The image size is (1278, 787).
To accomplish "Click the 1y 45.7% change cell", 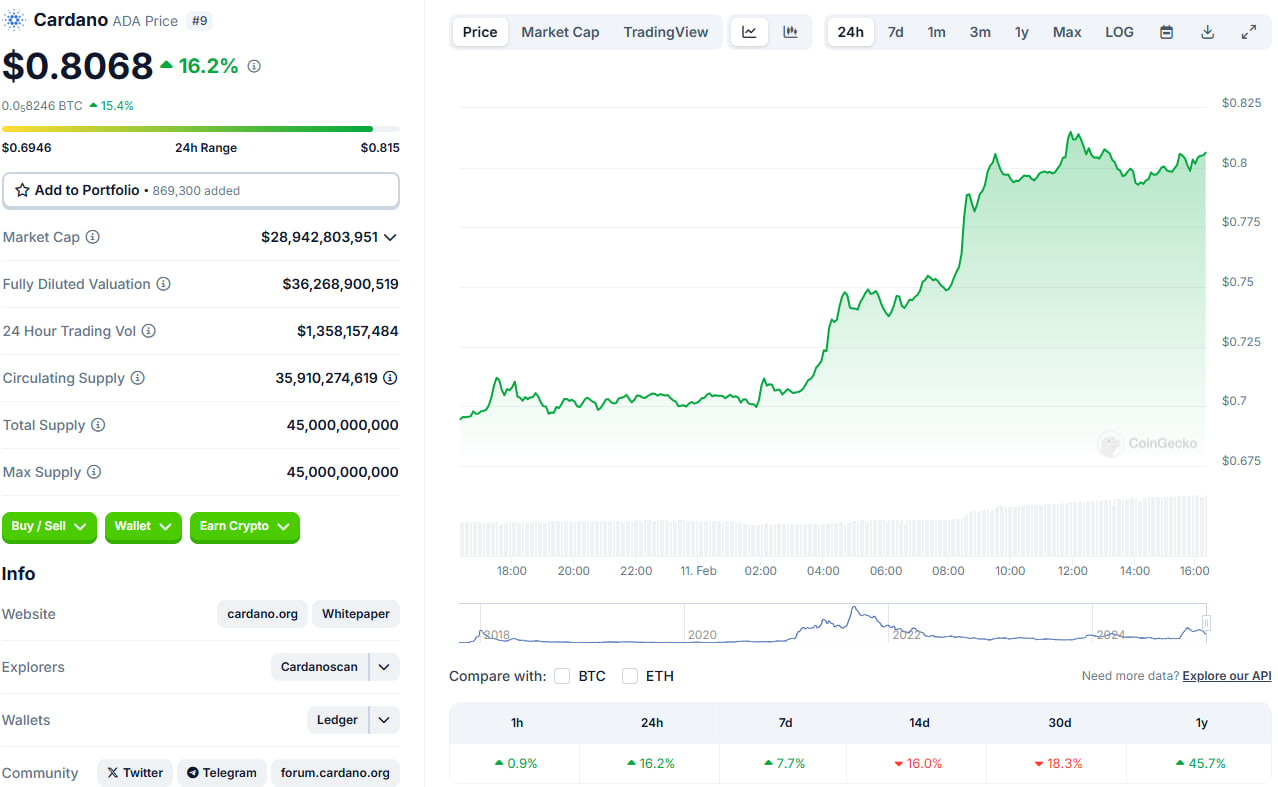I will click(1201, 763).
